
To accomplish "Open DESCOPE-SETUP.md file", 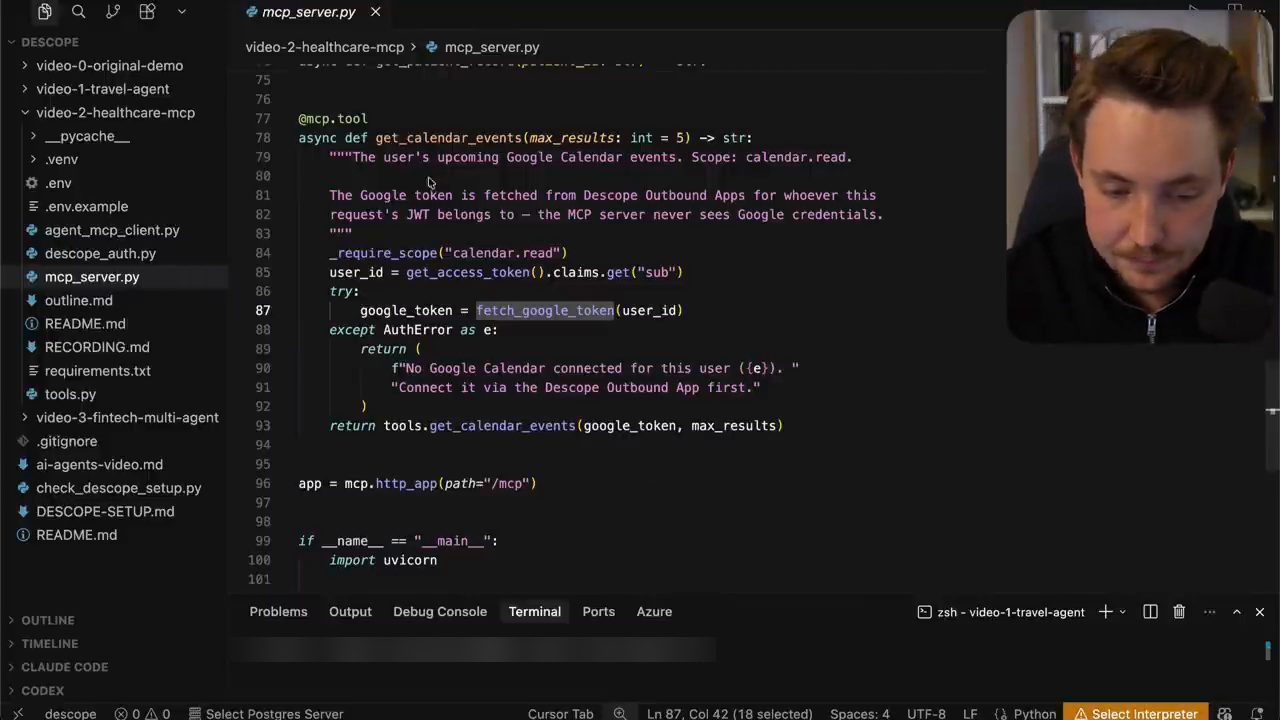I will (x=105, y=512).
